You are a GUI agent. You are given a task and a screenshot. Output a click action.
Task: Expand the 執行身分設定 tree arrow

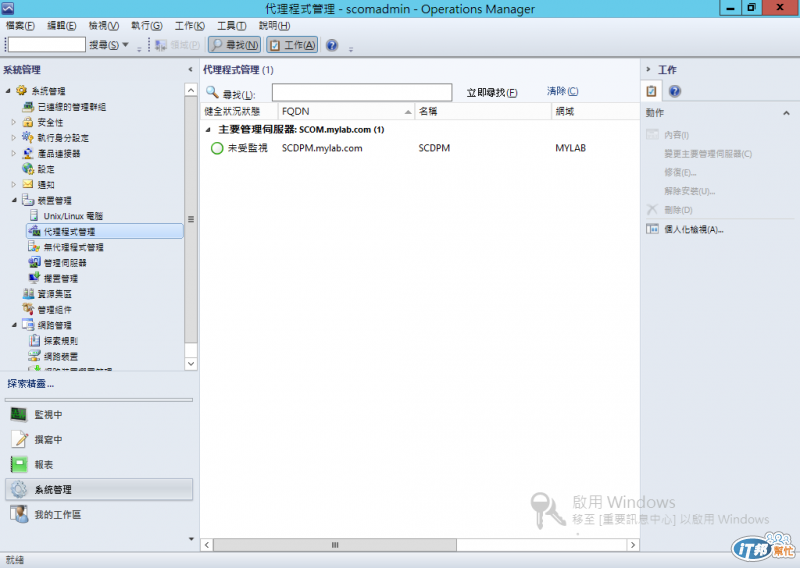coord(14,138)
